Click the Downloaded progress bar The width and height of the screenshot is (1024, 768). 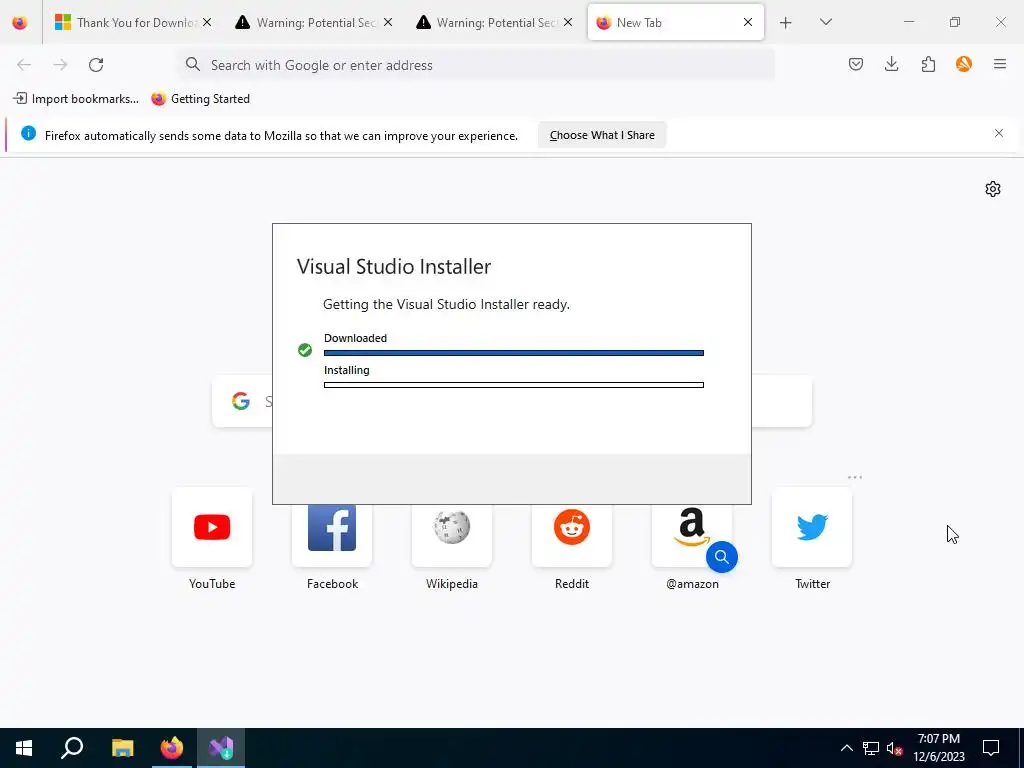[514, 353]
